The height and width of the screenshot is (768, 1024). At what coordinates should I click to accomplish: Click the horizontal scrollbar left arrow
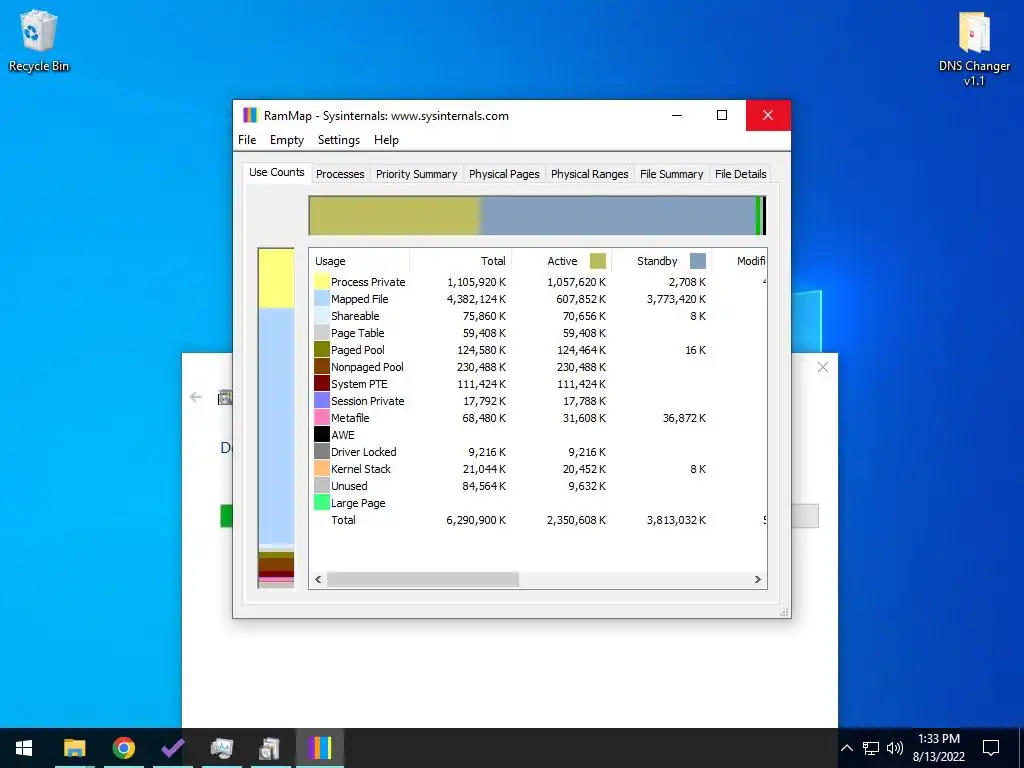pos(318,579)
